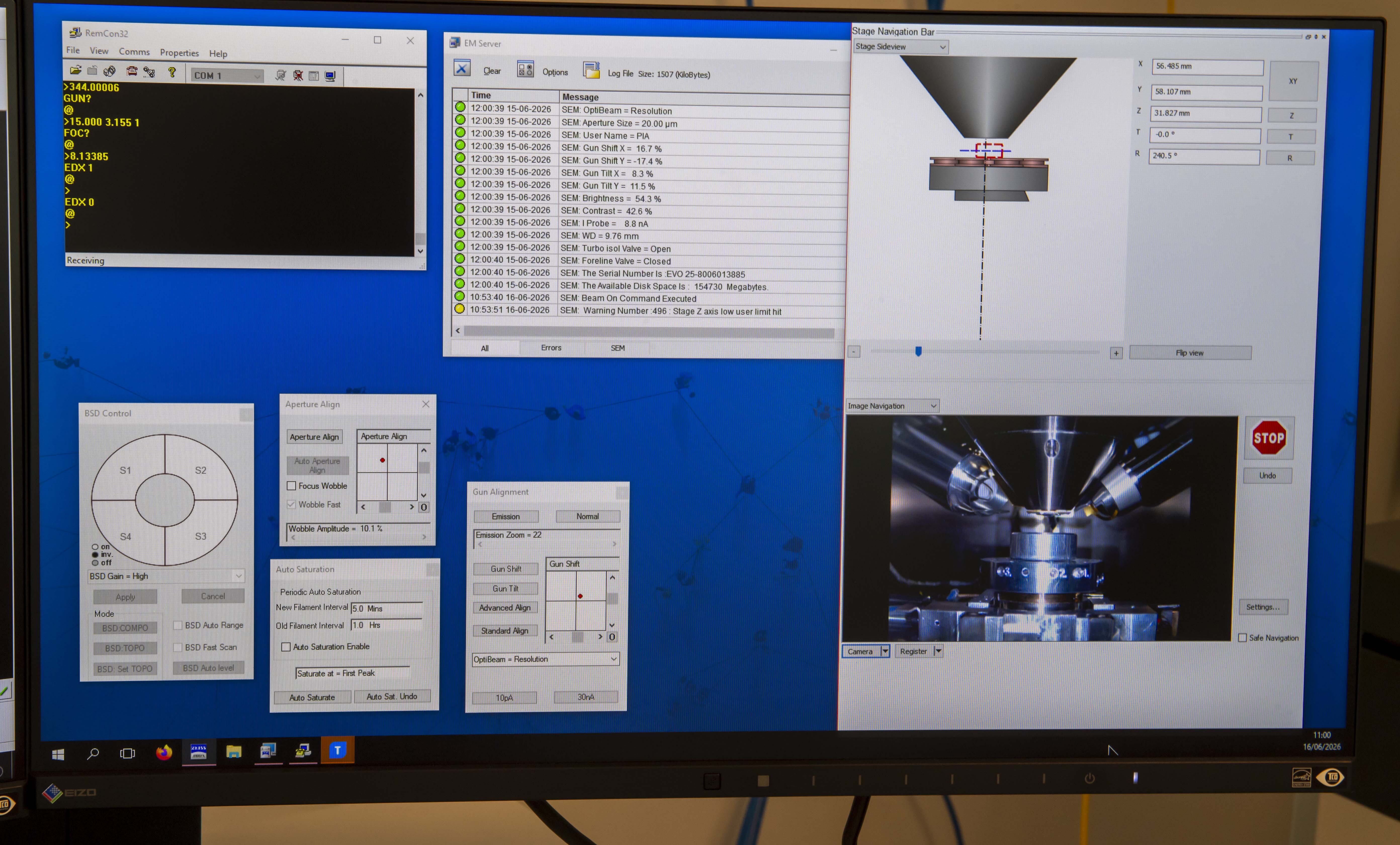Image resolution: width=1400 pixels, height=845 pixels.
Task: Tick the Auto Saturation Enable checkbox
Action: [286, 647]
